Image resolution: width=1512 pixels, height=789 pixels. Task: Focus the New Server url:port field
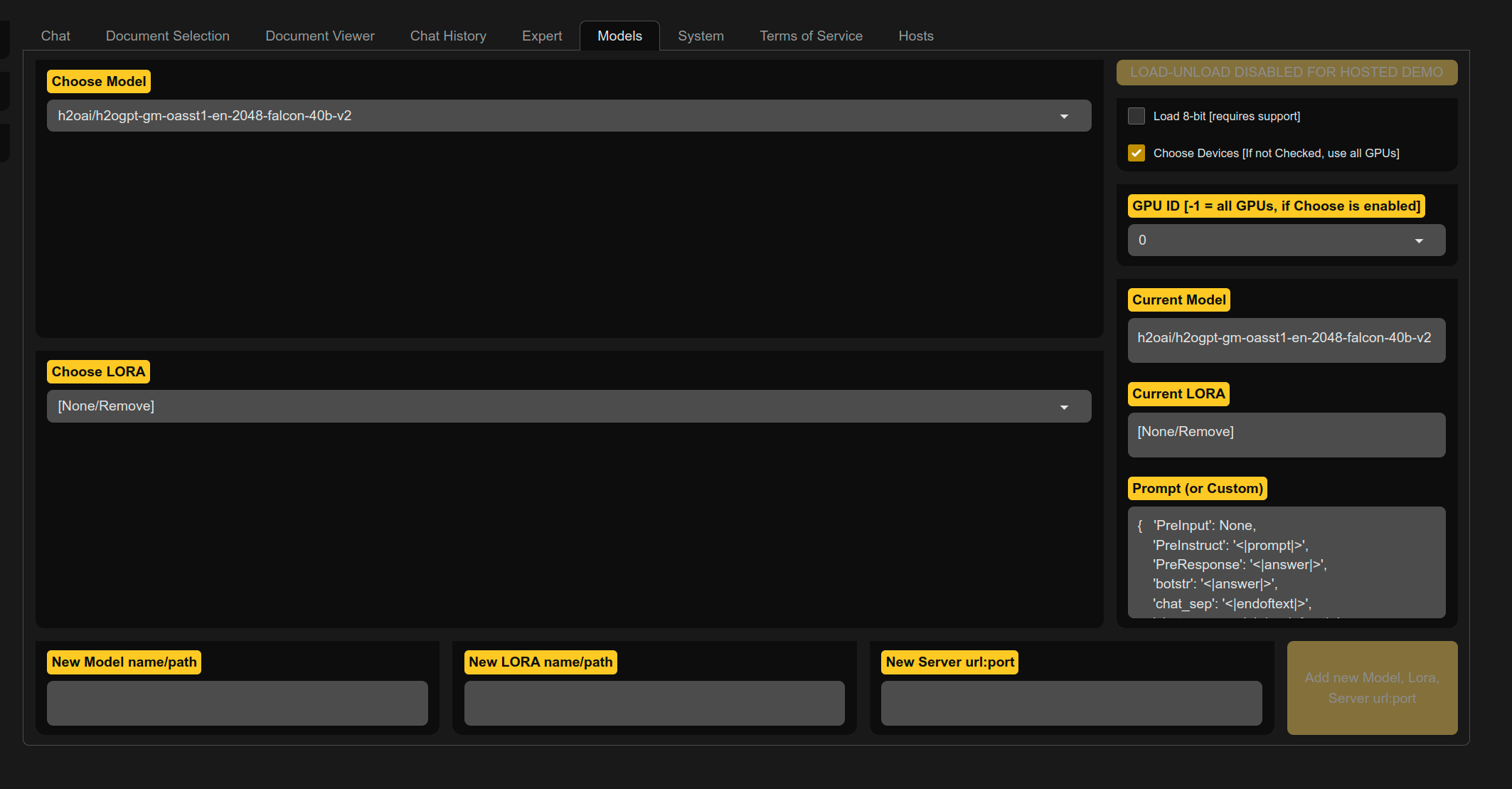coord(1071,703)
